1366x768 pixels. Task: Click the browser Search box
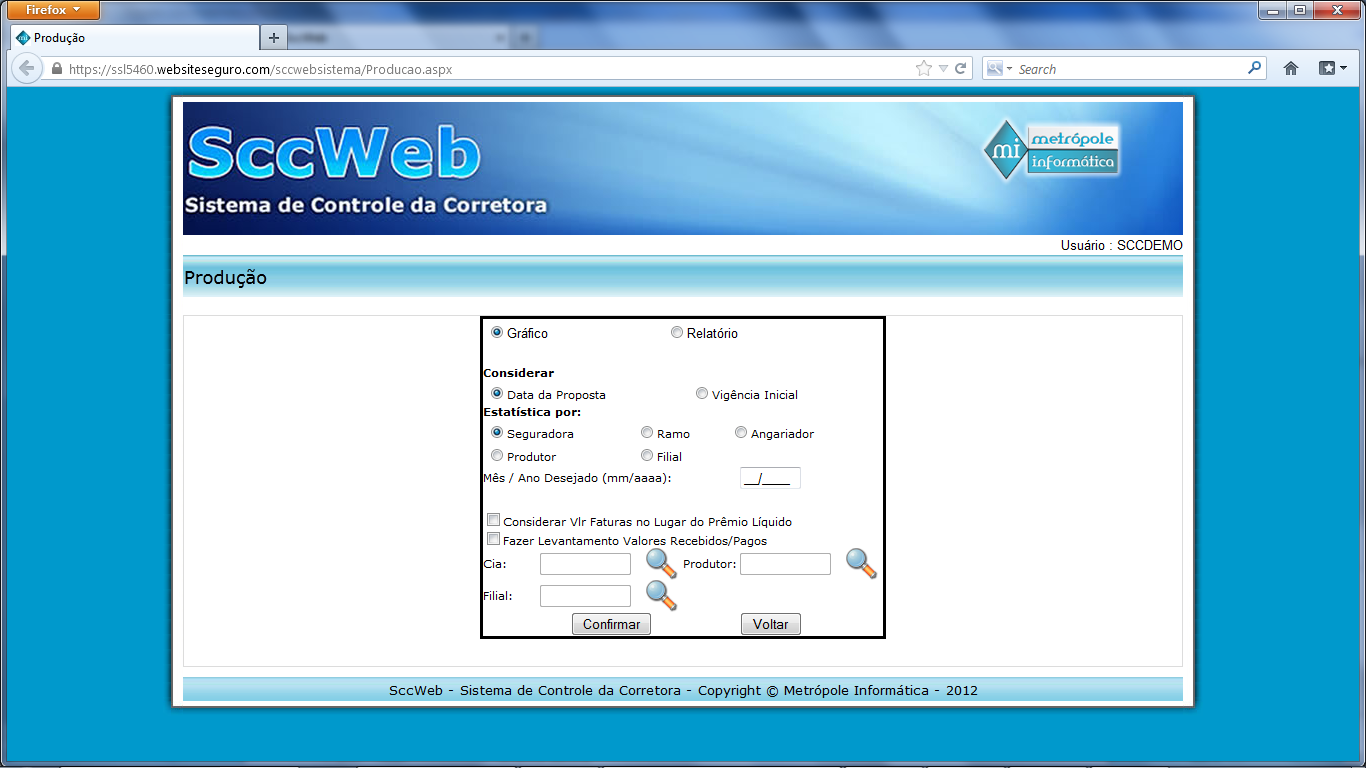[1130, 69]
